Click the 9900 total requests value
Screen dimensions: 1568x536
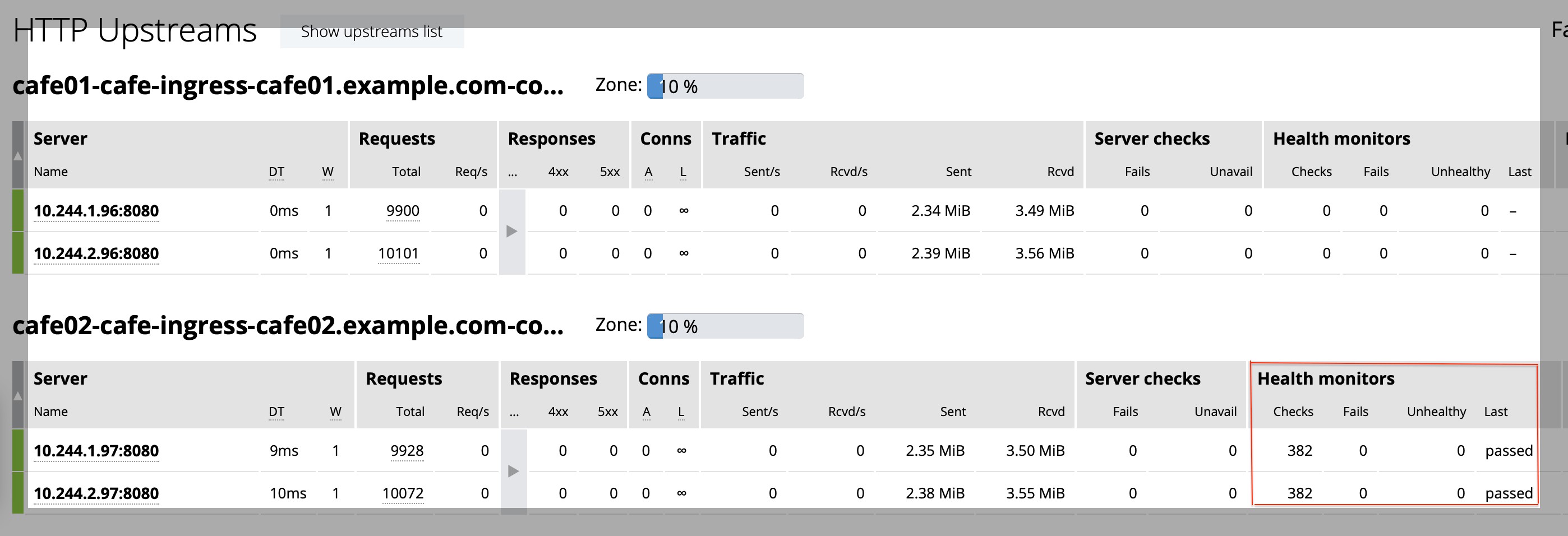[x=403, y=211]
